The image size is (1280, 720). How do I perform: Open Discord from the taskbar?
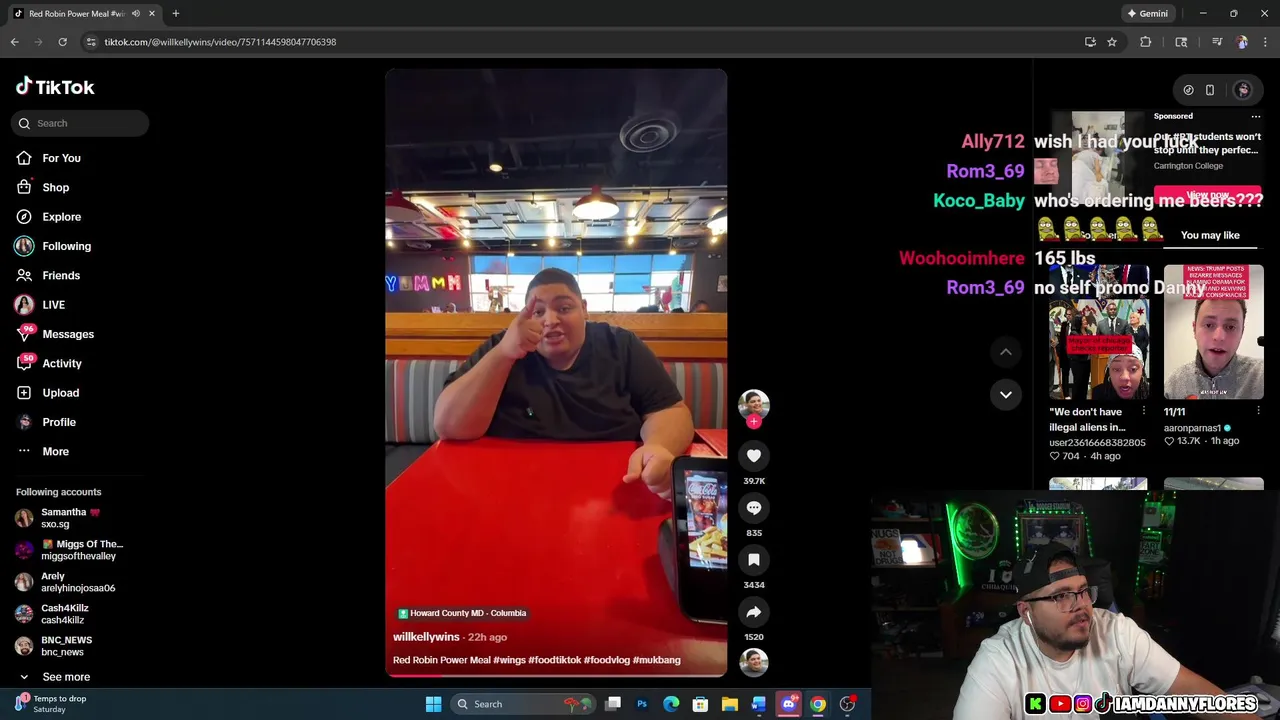788,704
